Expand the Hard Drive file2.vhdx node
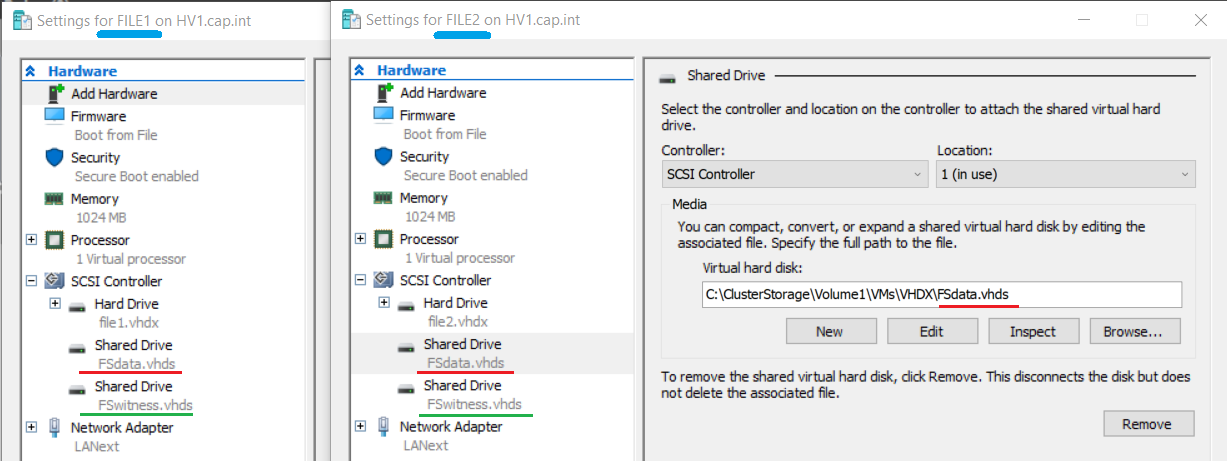 (384, 302)
